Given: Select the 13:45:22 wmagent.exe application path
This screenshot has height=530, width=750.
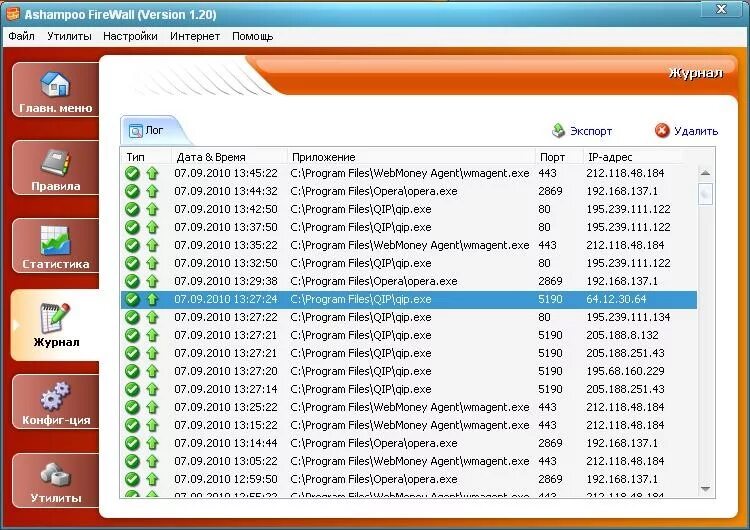Looking at the screenshot, I should [x=409, y=173].
